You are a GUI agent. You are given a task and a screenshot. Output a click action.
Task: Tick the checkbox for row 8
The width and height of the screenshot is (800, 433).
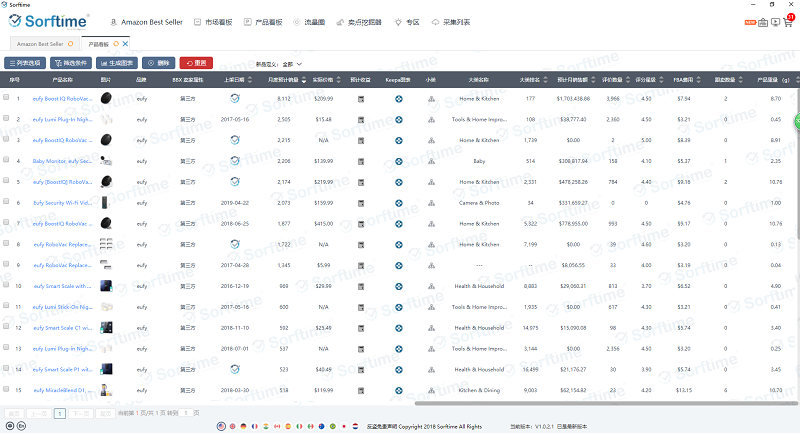(x=6, y=243)
